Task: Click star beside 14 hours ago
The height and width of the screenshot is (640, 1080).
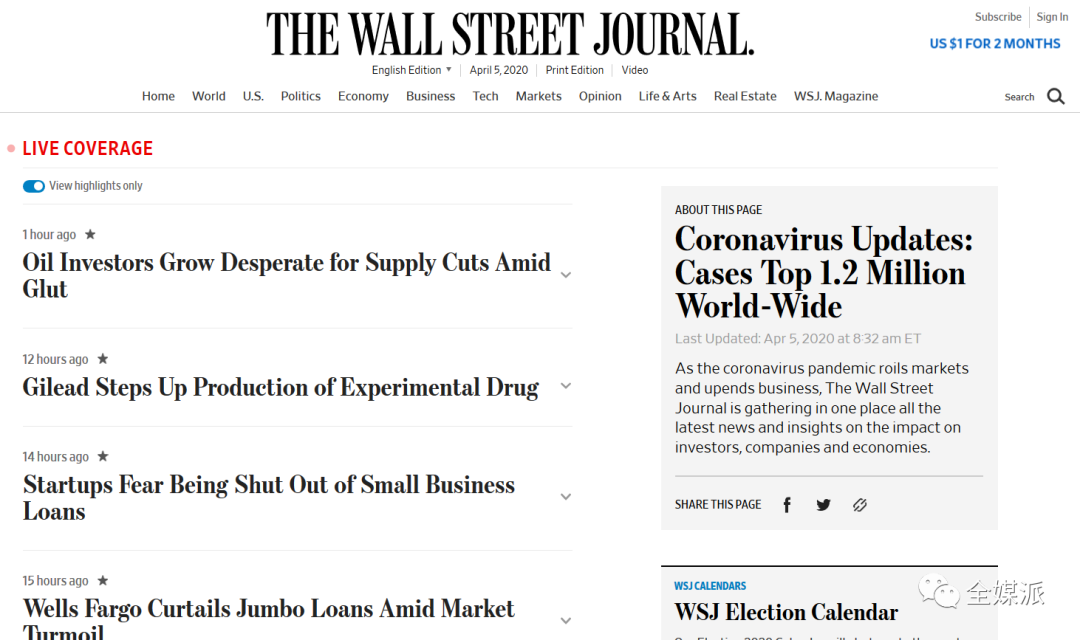Action: click(x=103, y=456)
